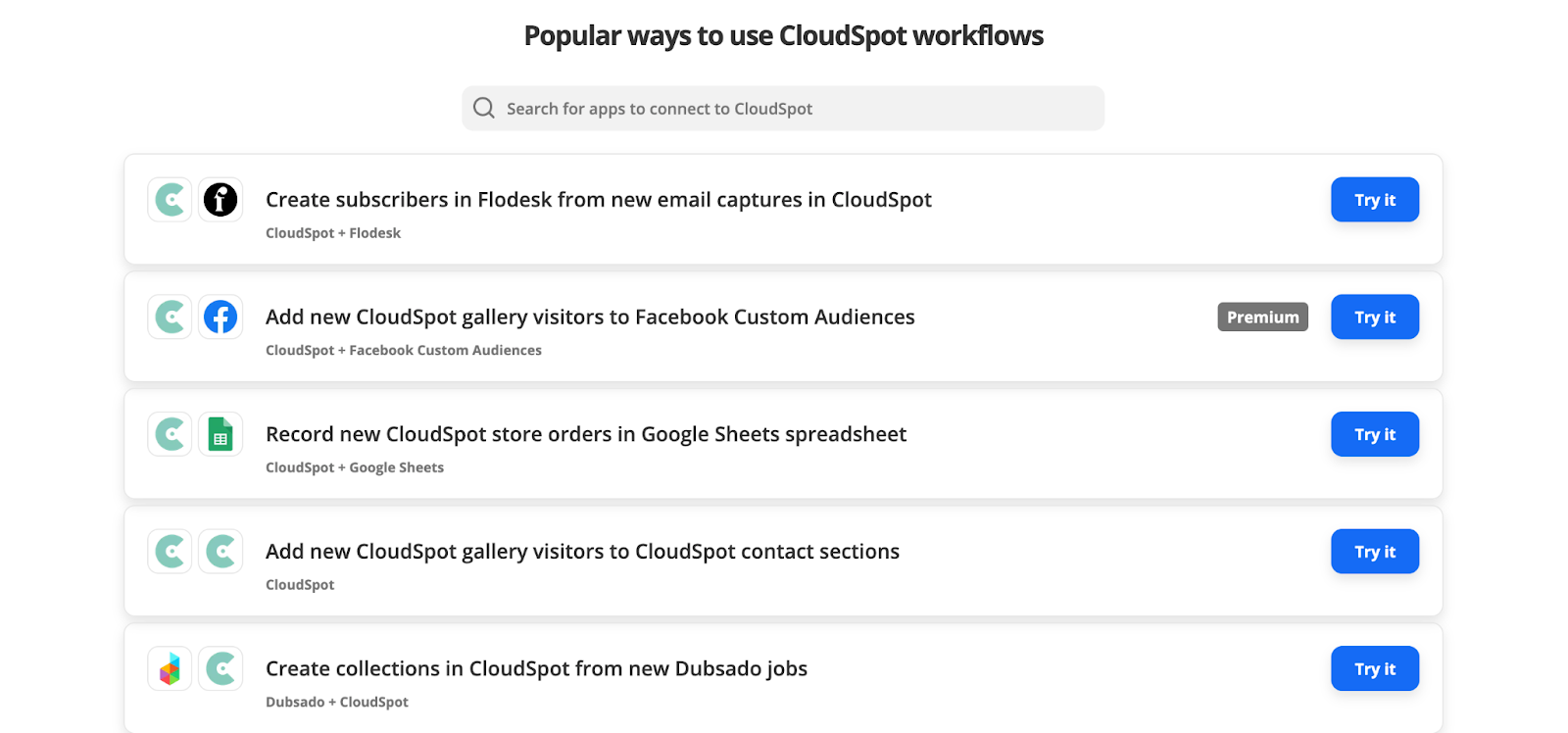The height and width of the screenshot is (733, 1568).
Task: Click the CloudSpot icon in Facebook row
Action: click(x=170, y=318)
